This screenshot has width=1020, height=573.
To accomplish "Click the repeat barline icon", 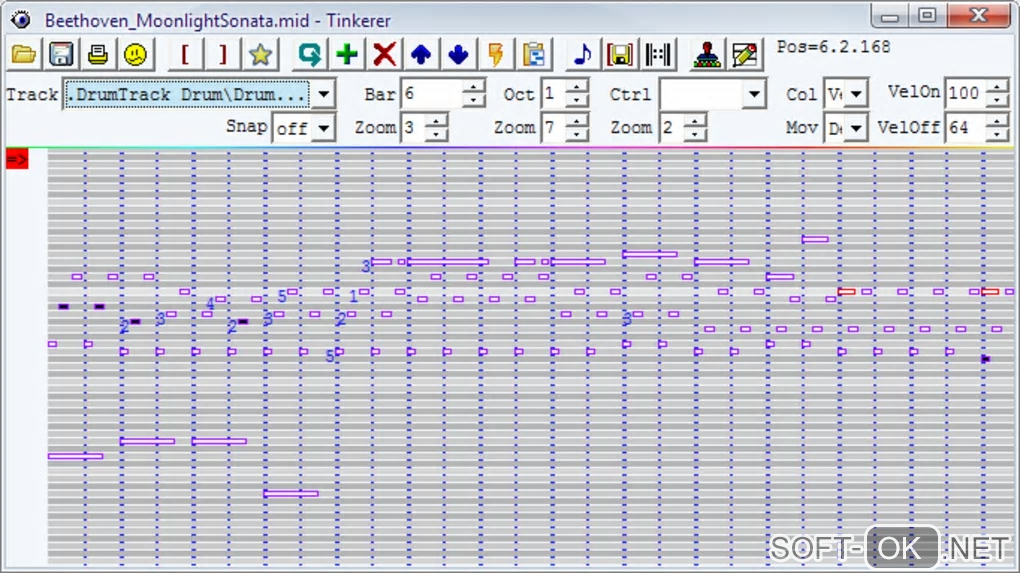I will (658, 55).
